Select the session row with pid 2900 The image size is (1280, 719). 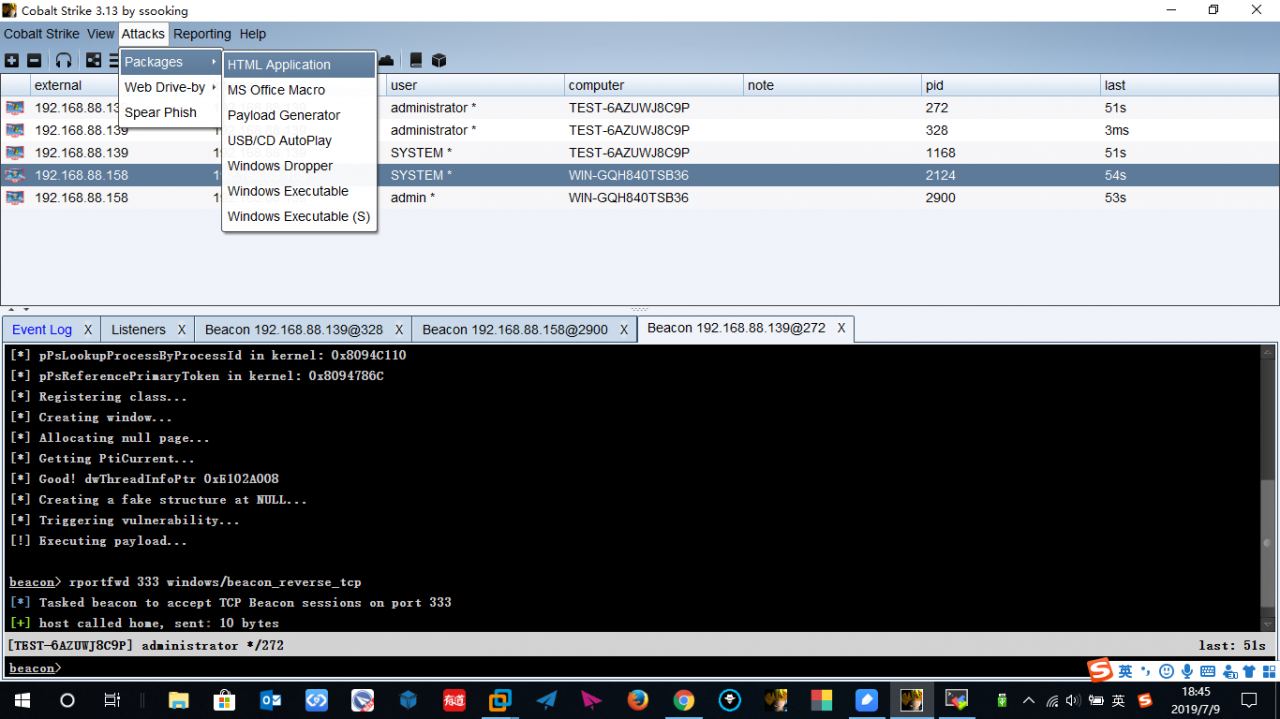tap(640, 198)
